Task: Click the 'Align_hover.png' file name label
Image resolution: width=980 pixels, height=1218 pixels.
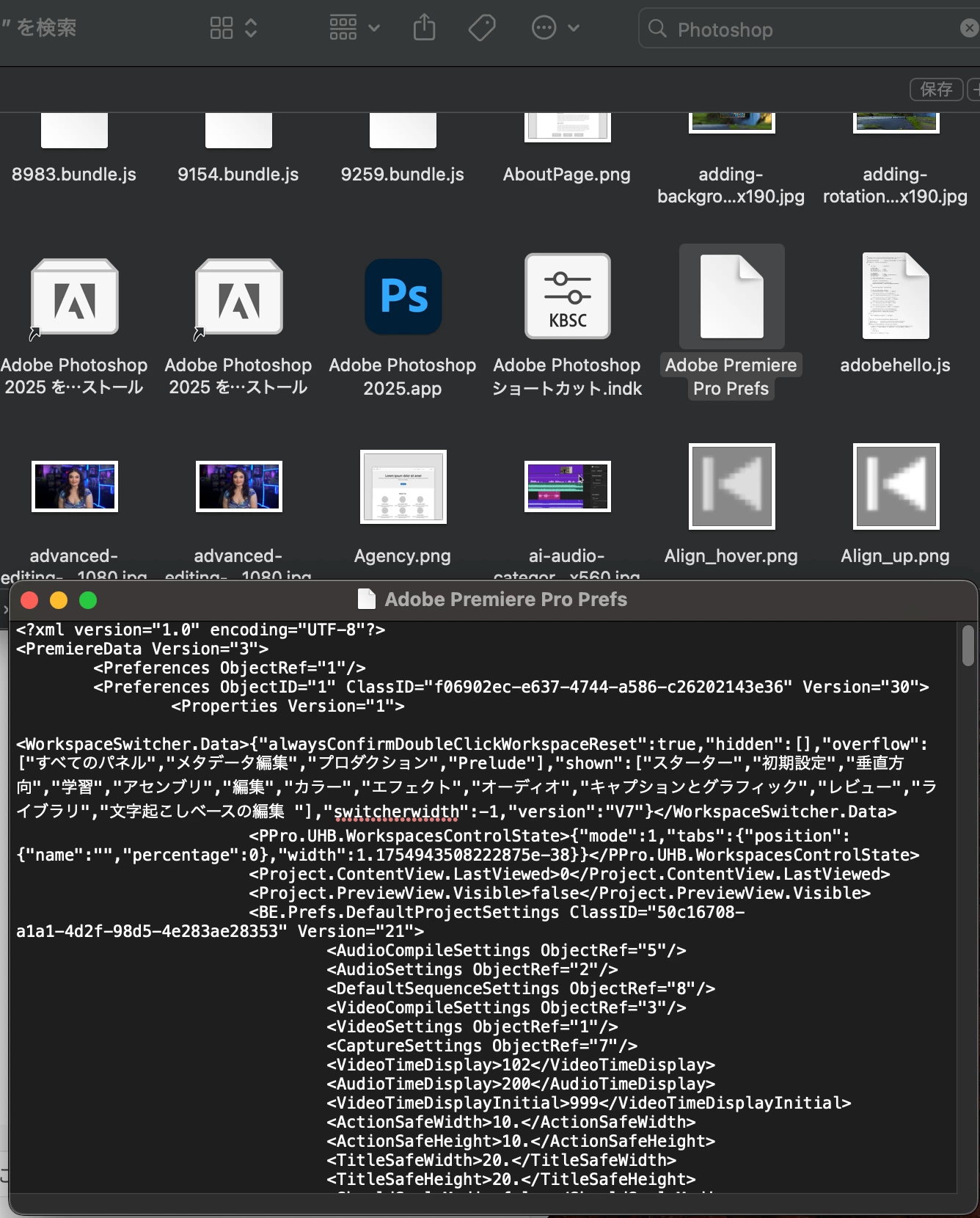Action: [731, 556]
